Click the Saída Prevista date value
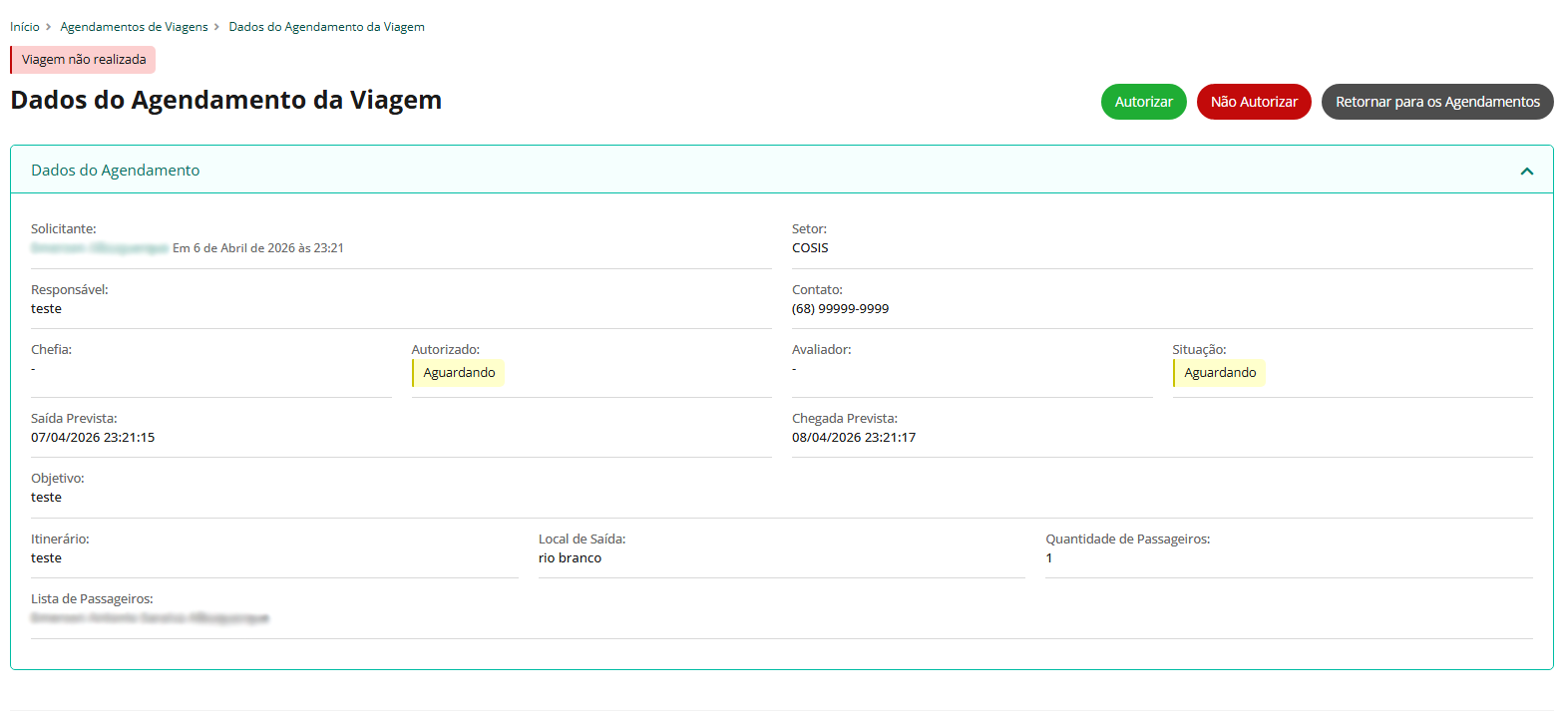This screenshot has width=1568, height=719. coord(93,438)
